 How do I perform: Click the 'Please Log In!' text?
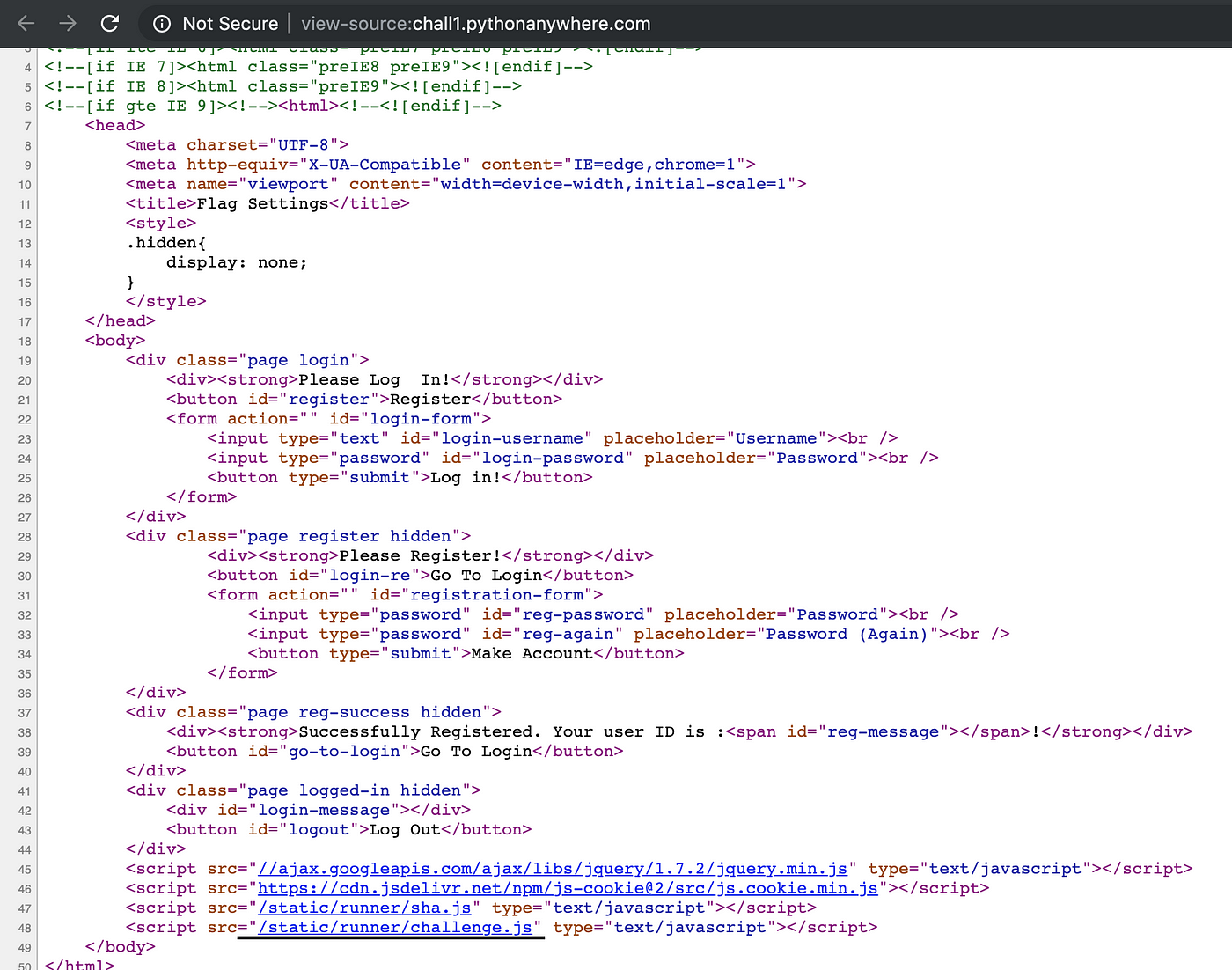[374, 379]
